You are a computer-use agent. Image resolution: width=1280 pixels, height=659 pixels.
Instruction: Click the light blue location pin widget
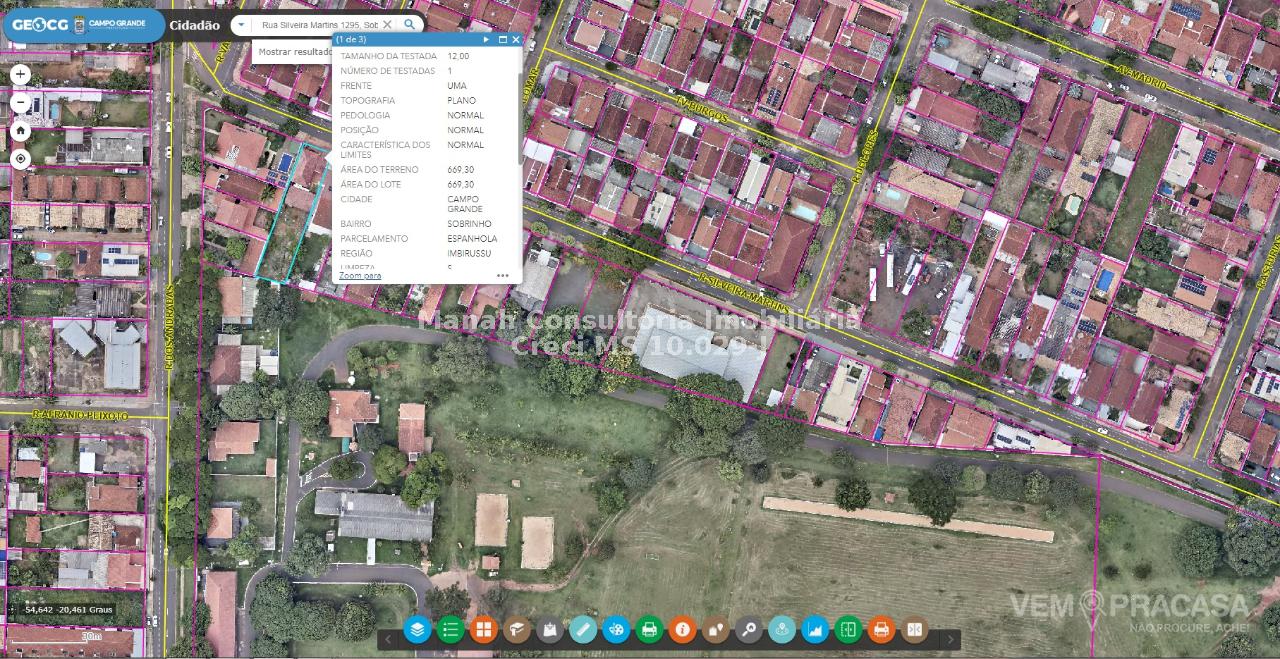782,629
